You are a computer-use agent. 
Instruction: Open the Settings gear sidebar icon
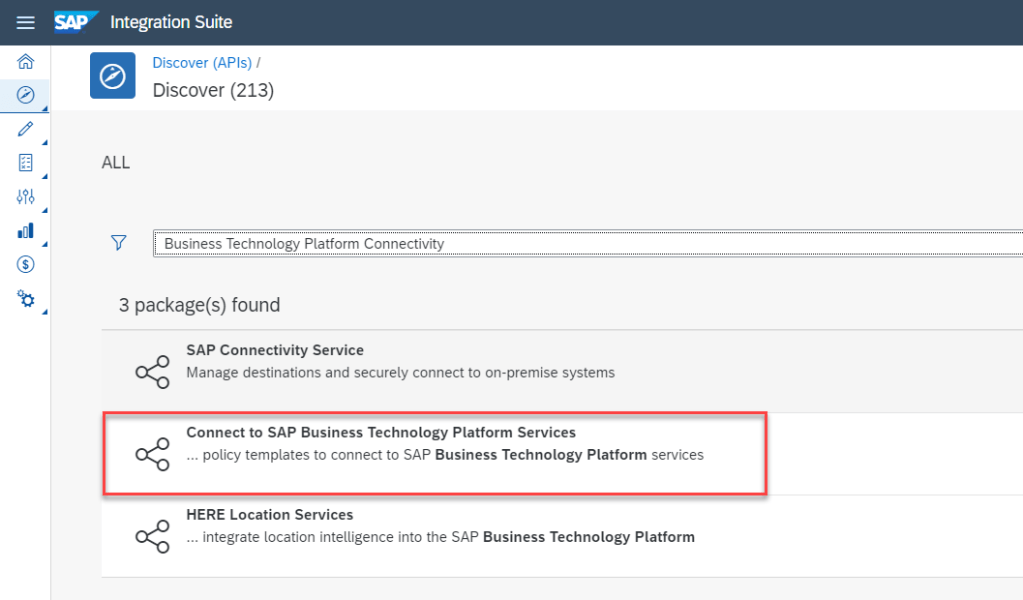point(26,299)
